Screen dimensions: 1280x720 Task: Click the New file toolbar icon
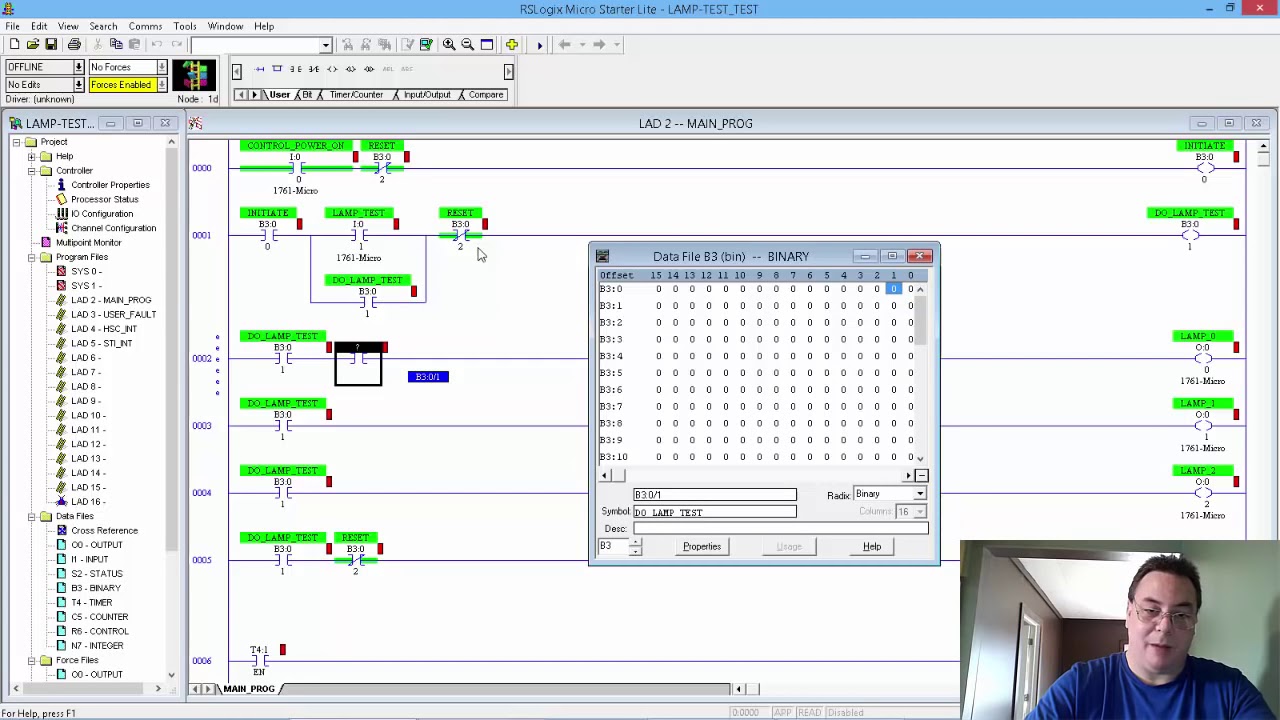click(14, 44)
